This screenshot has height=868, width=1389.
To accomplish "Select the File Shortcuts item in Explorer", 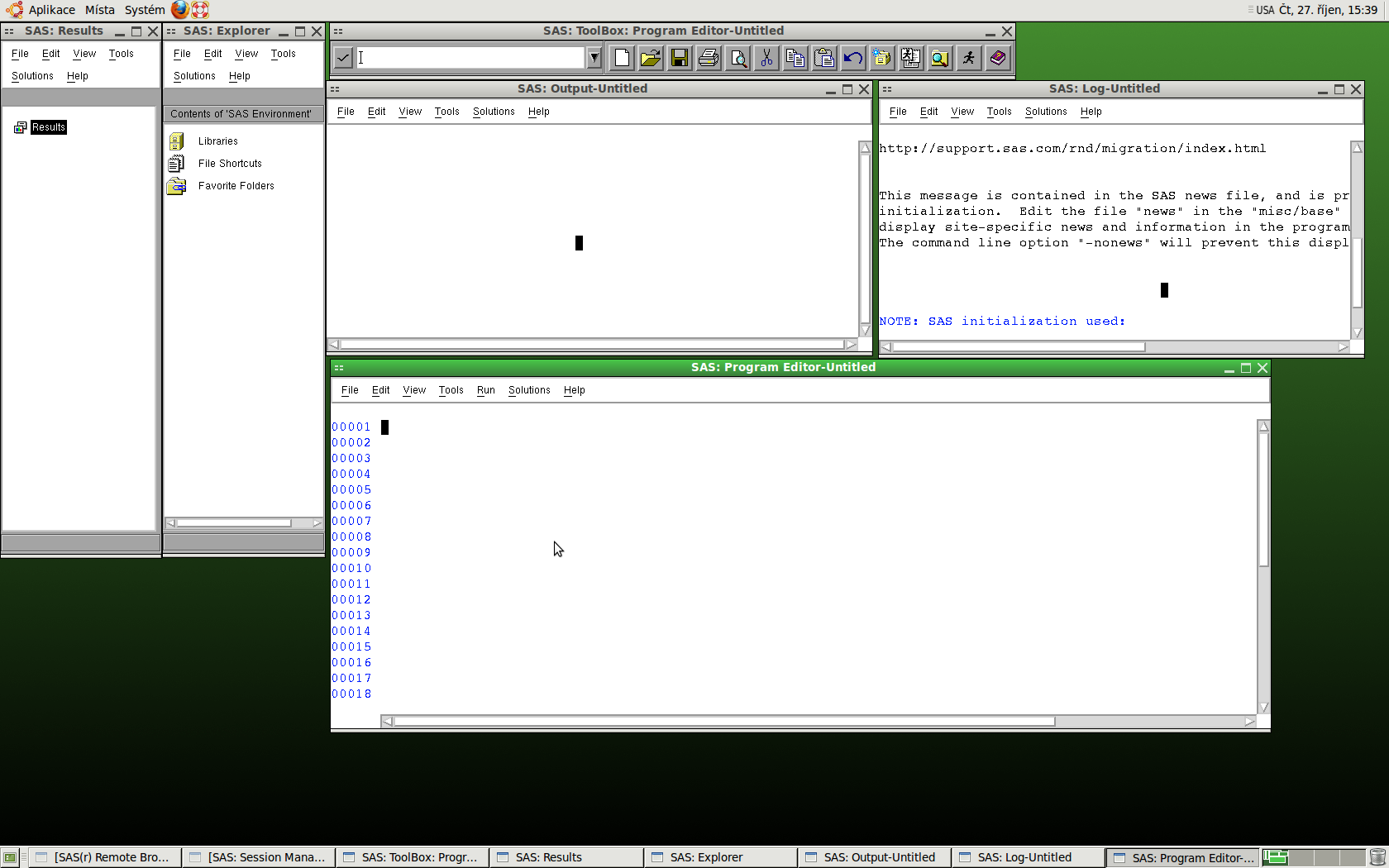I will coord(230,164).
